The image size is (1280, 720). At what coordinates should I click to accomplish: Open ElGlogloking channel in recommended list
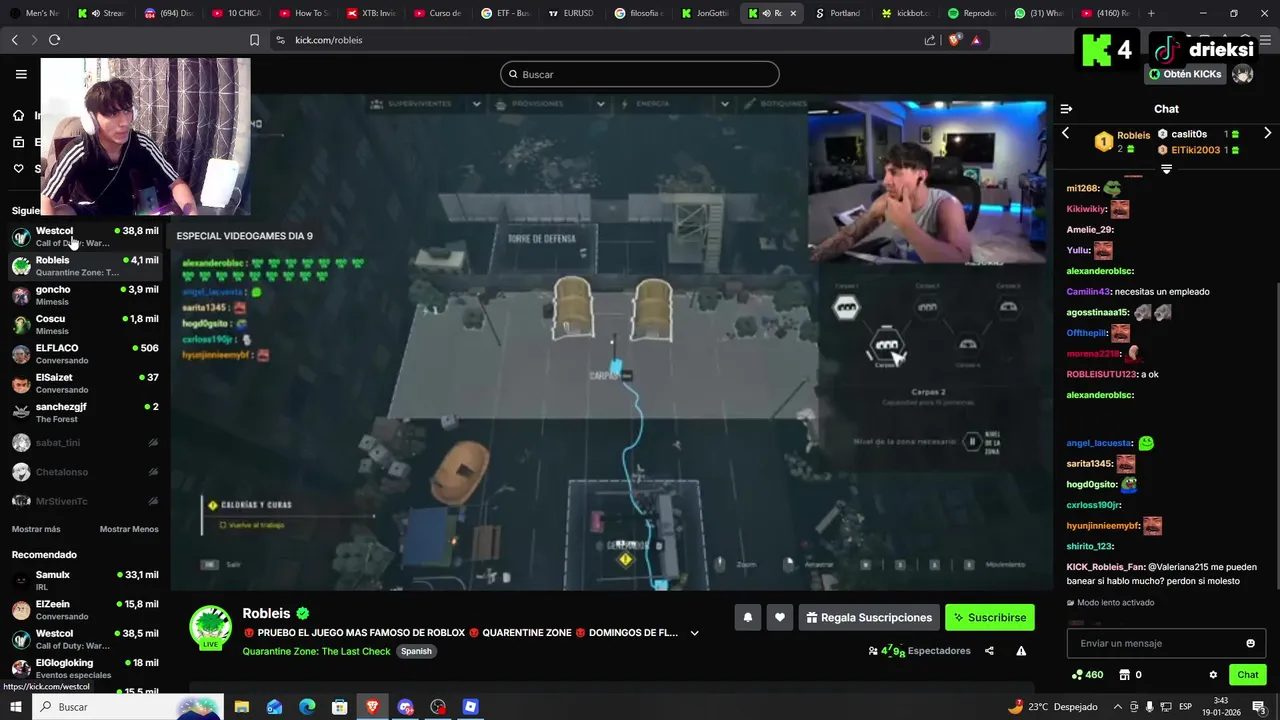click(x=85, y=668)
